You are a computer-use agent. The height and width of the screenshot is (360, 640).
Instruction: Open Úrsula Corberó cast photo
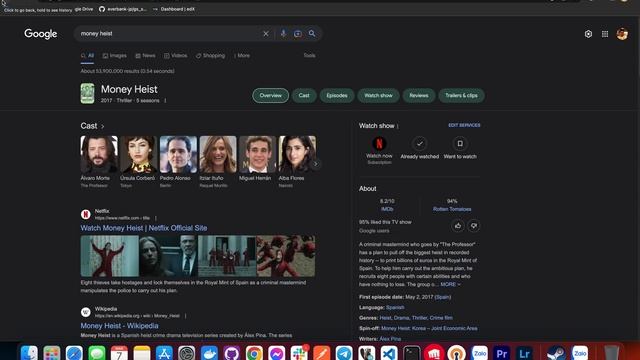click(138, 154)
